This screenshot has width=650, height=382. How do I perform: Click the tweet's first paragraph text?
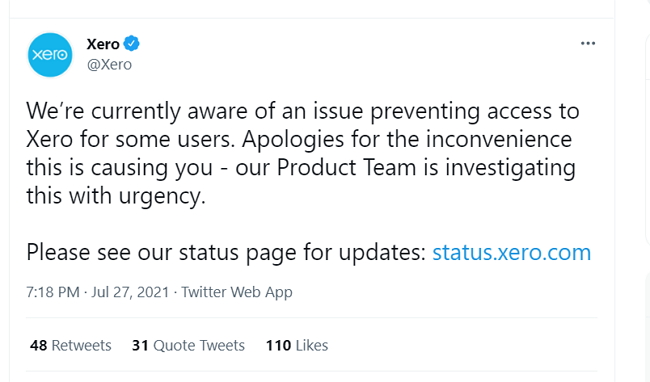pos(303,153)
